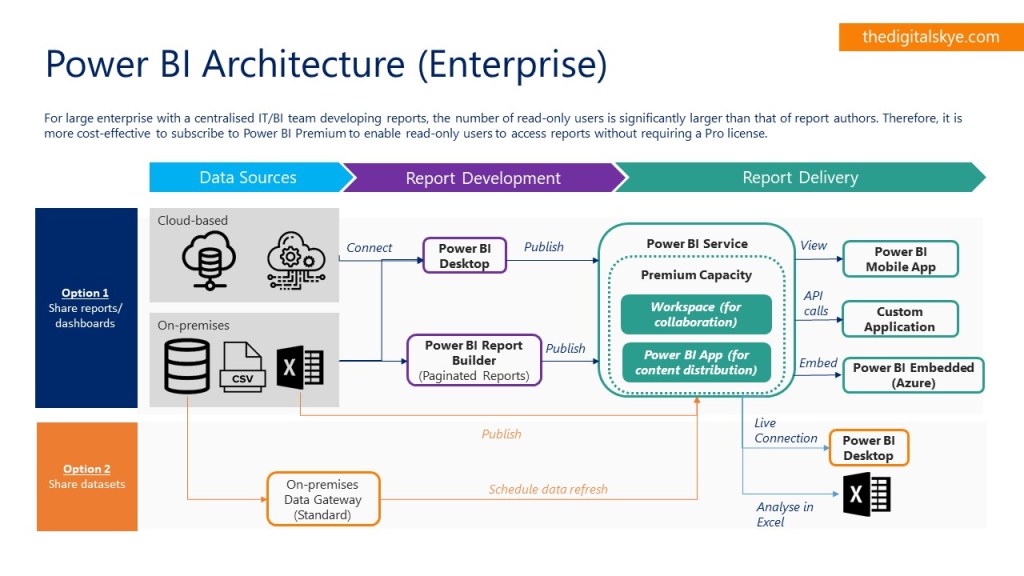
Task: Click the cloud database icon
Action: 209,259
